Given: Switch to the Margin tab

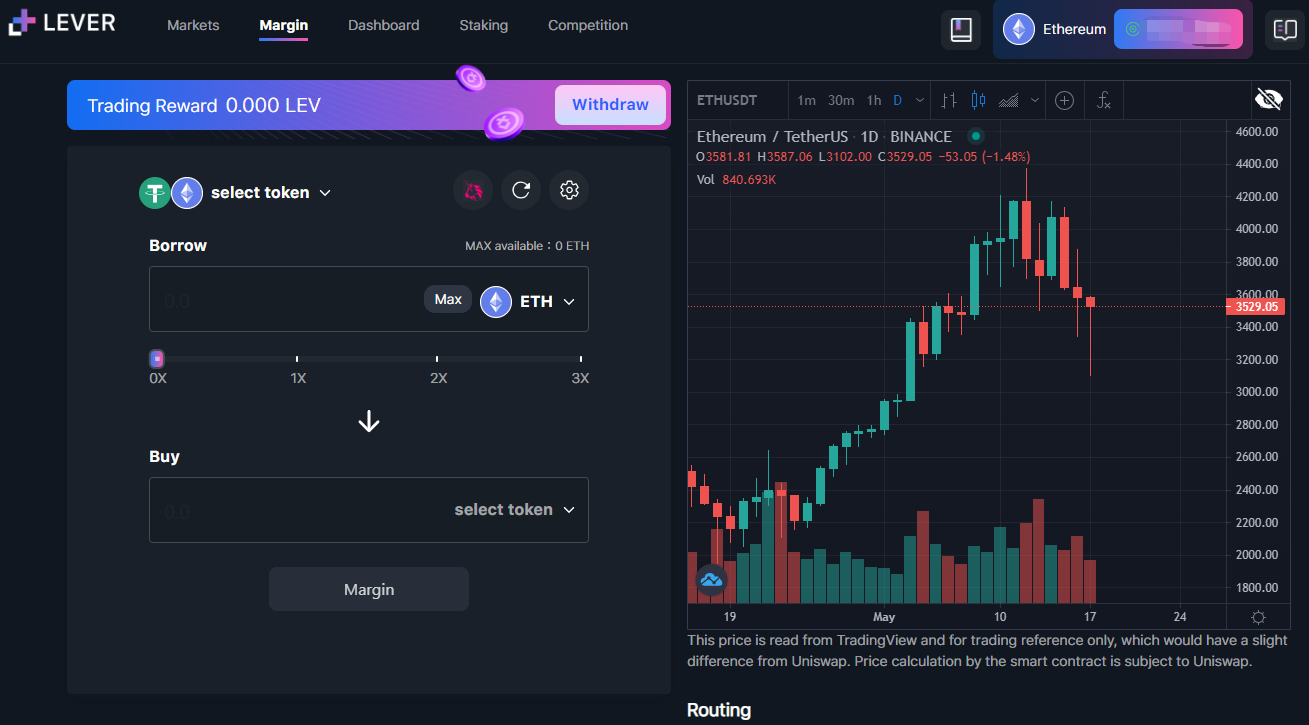Looking at the screenshot, I should (283, 25).
